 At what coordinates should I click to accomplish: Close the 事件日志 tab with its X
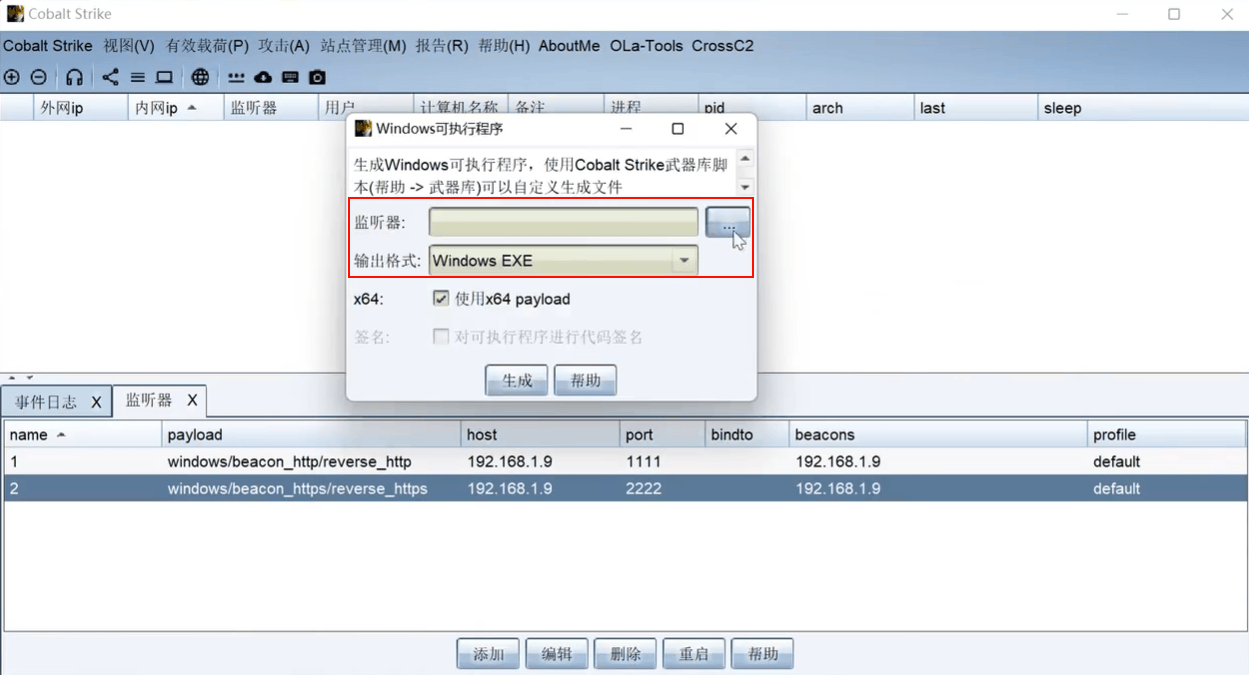coord(96,402)
